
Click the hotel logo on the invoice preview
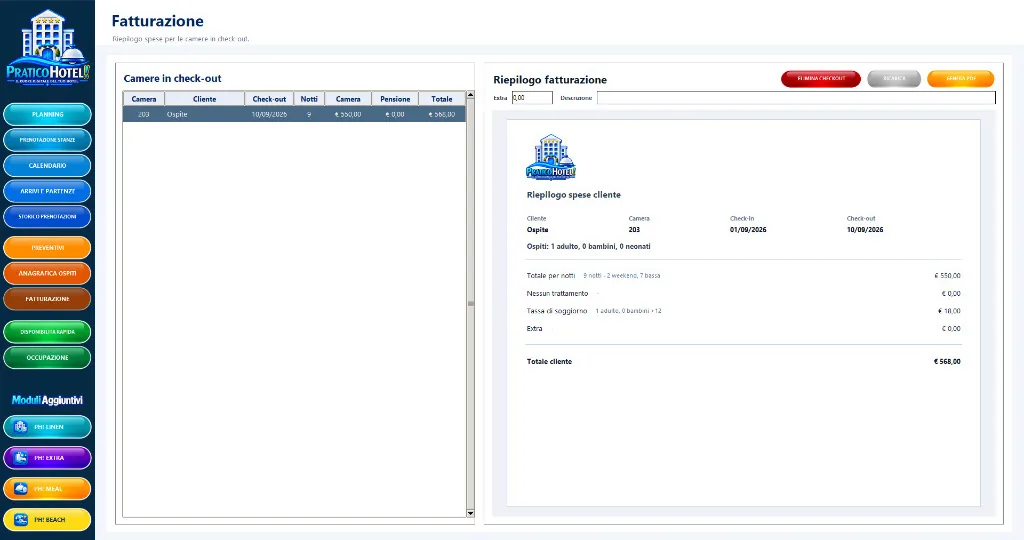point(551,157)
